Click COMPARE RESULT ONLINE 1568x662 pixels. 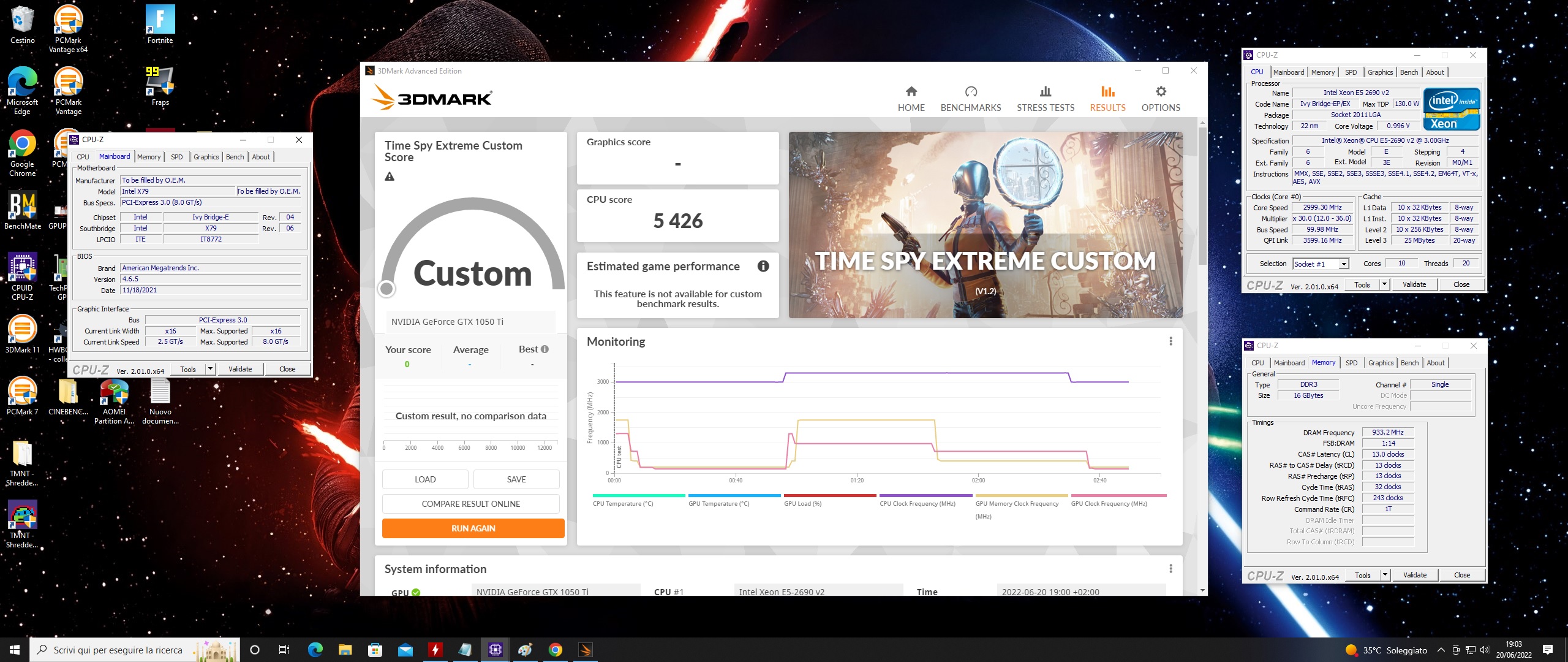(x=471, y=504)
